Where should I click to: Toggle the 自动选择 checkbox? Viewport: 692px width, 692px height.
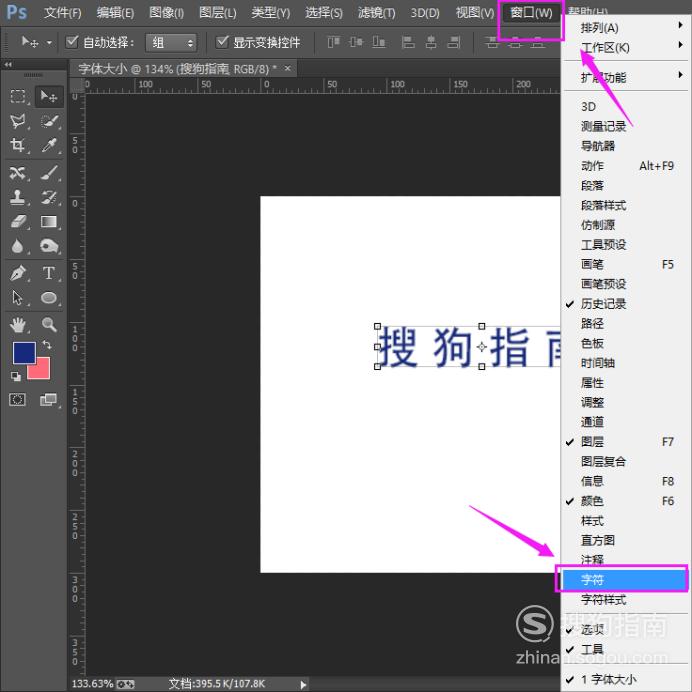72,42
